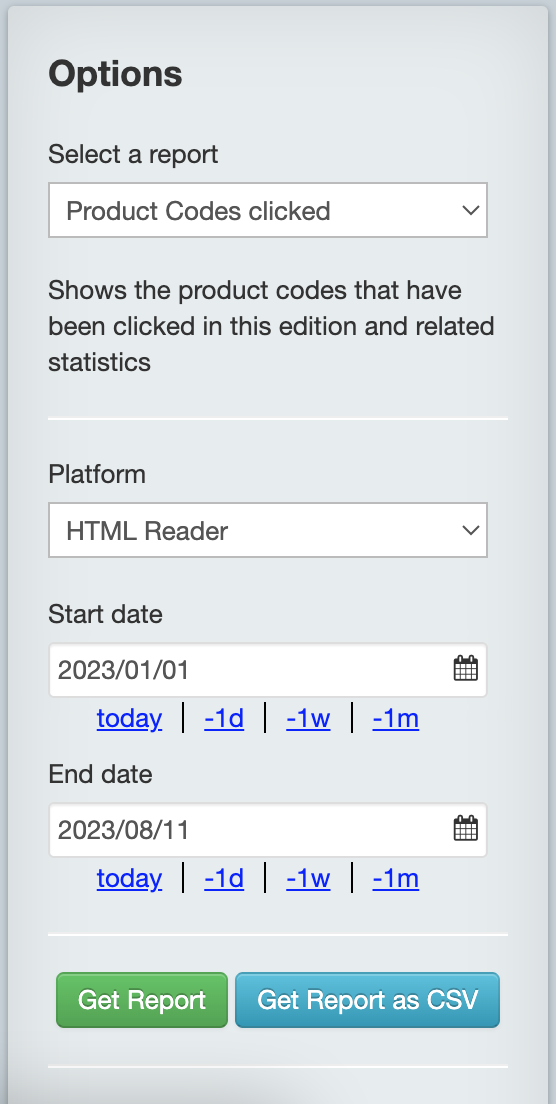Focus the Start date field showing 2023/01/01
Viewport: 556px width, 1104px height.
[267, 670]
